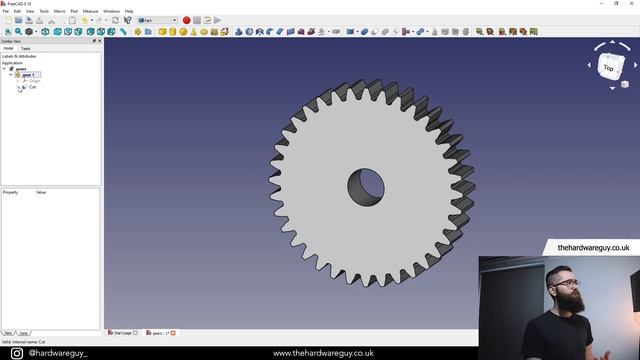Viewport: 640px width, 360px height.
Task: Create a Part container icon
Action: coord(138,31)
